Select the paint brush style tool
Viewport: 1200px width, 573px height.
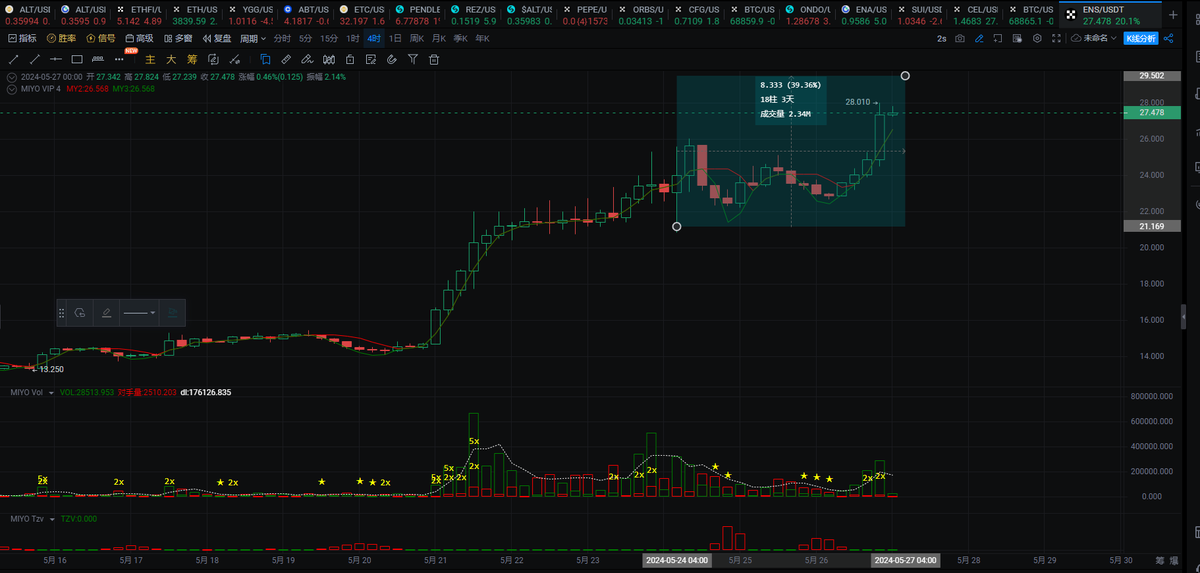[307, 59]
